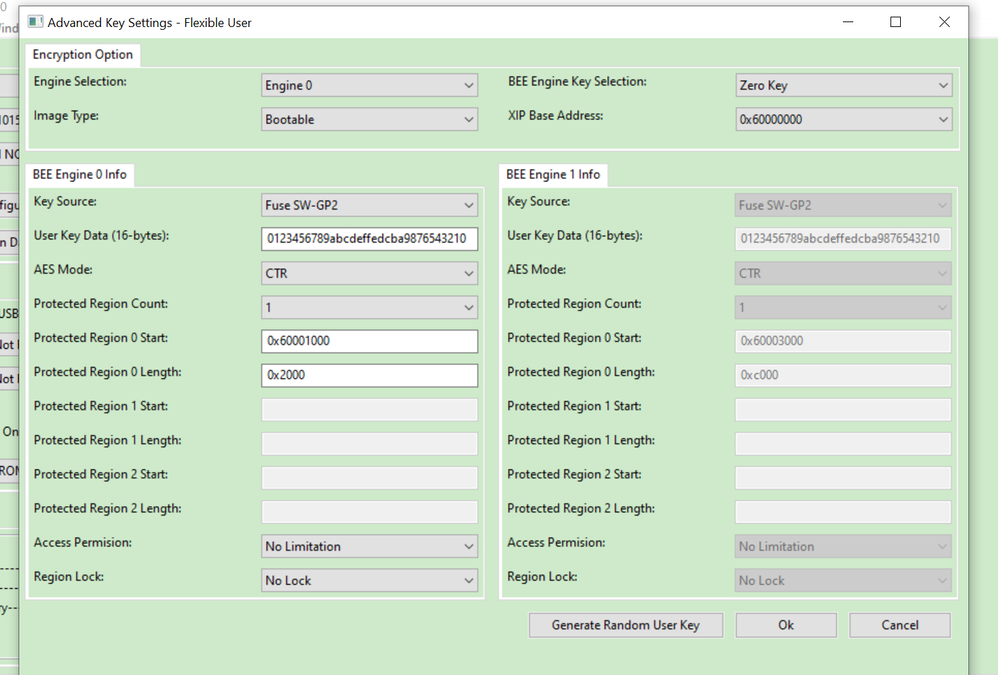Screen dimensions: 998x675
Task: Click the 'Image Type:' label
Action: pyautogui.click(x=66, y=116)
